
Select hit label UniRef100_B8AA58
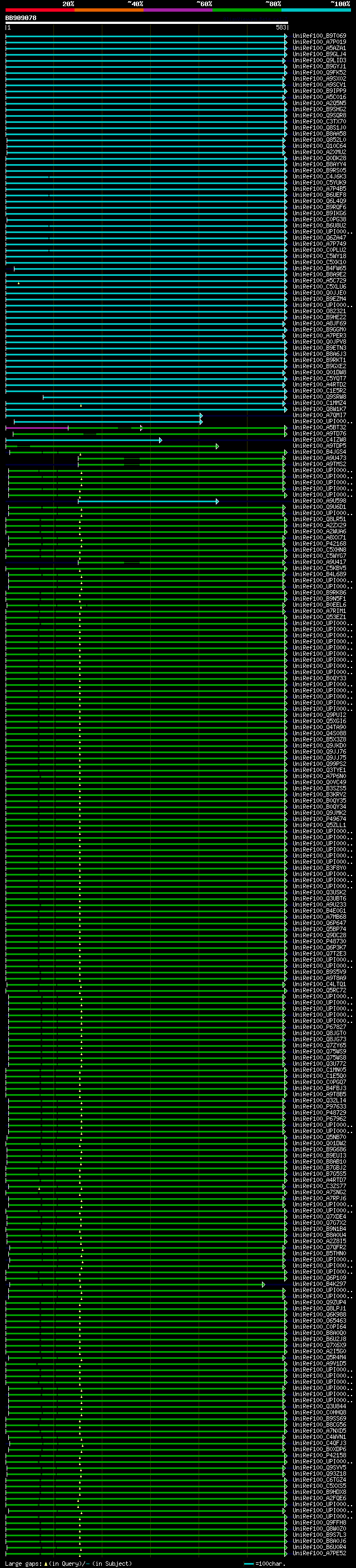point(319,134)
